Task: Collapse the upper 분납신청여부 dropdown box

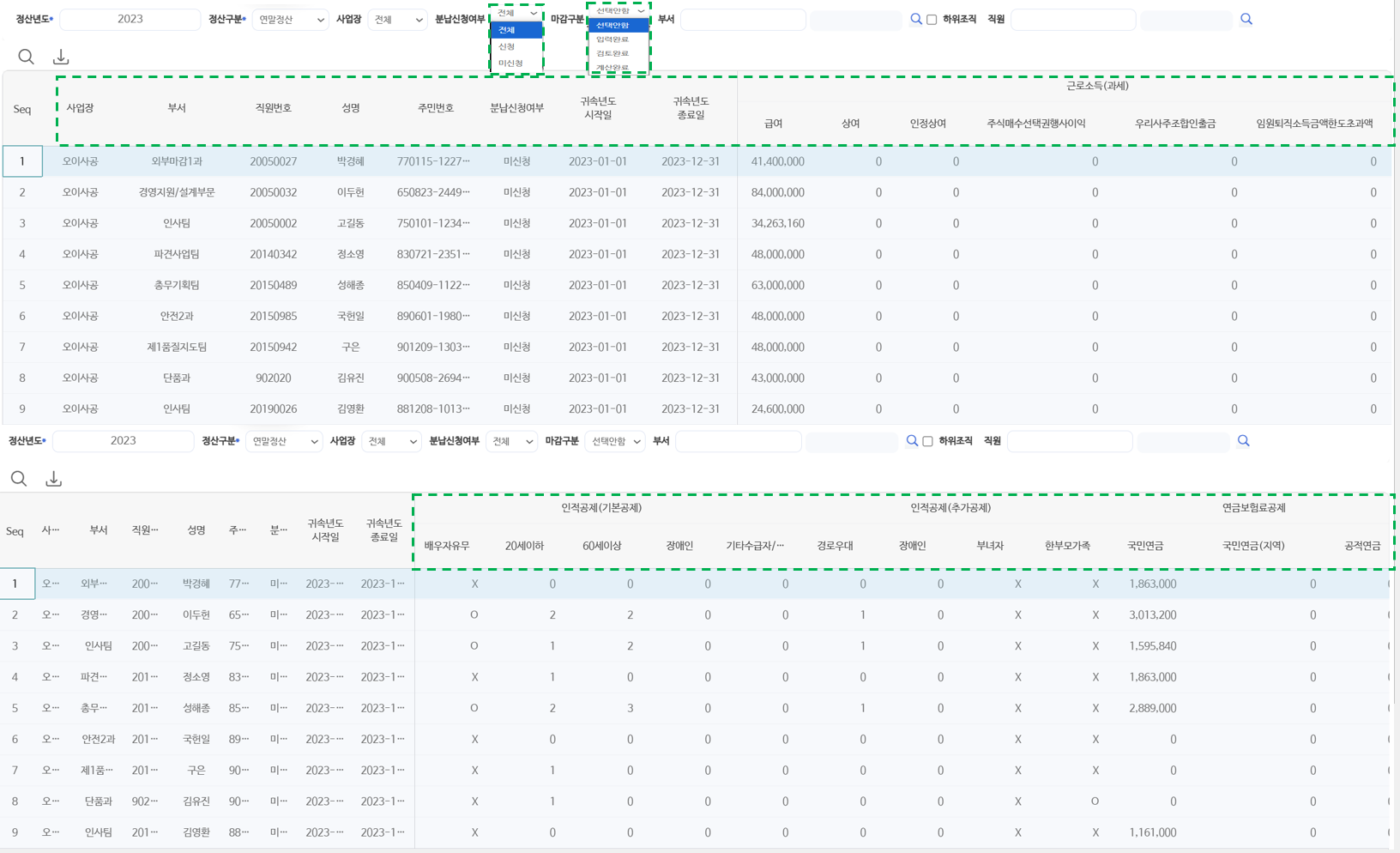Action: tap(516, 13)
